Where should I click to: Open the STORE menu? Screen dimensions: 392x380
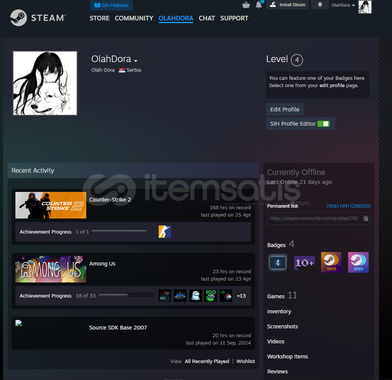[x=99, y=18]
